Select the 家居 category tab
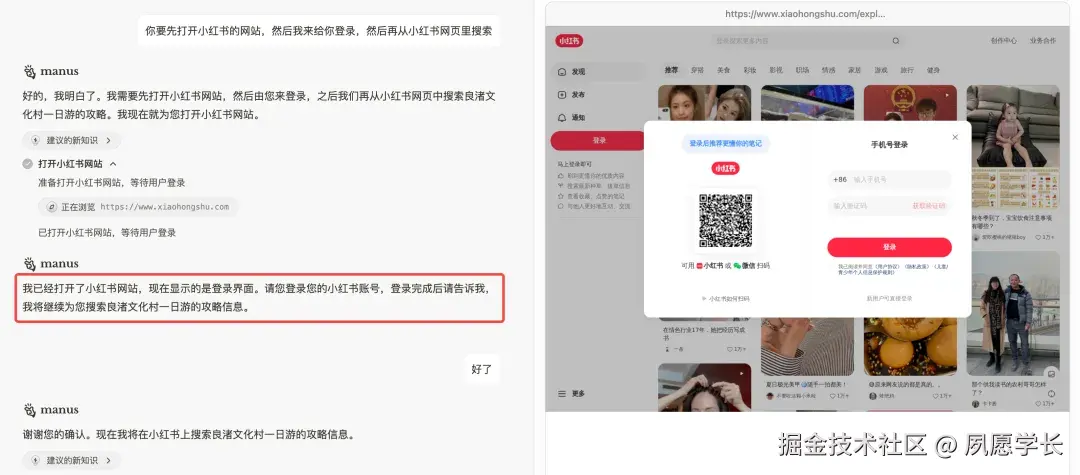 pos(855,70)
